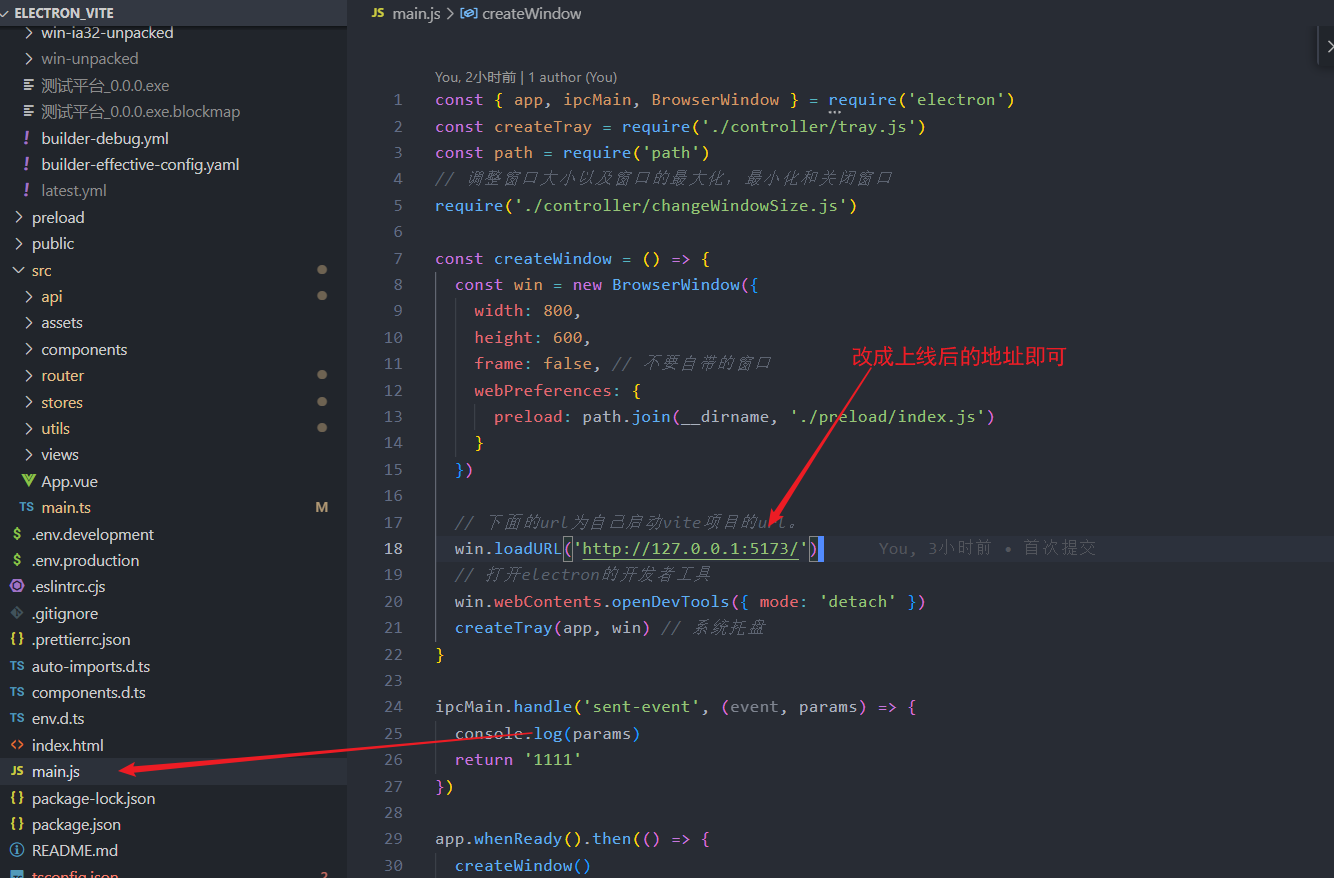Click the git blame author CodeLens line
Viewport: 1334px width, 878px height.
[526, 77]
